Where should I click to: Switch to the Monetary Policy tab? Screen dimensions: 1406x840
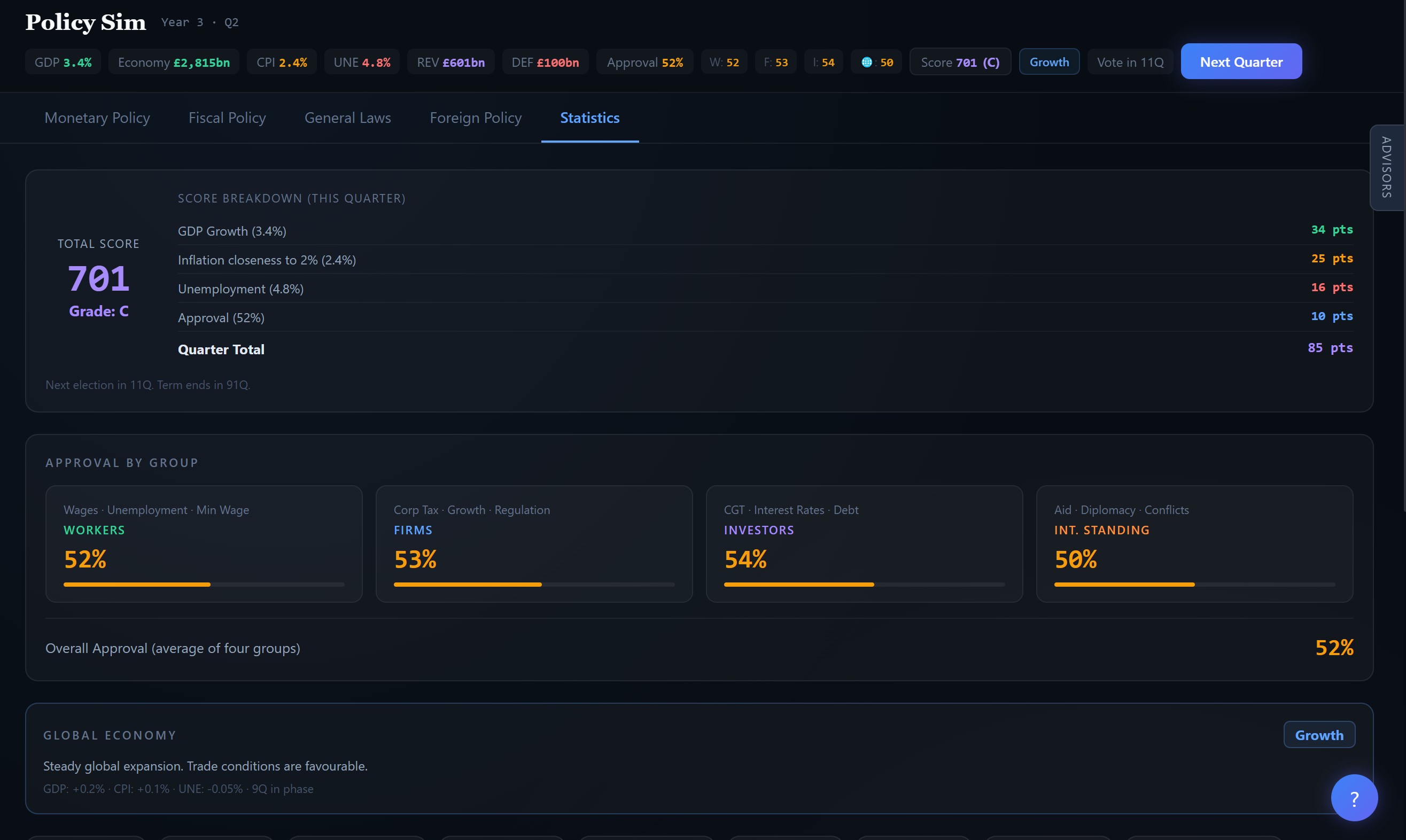(x=97, y=118)
